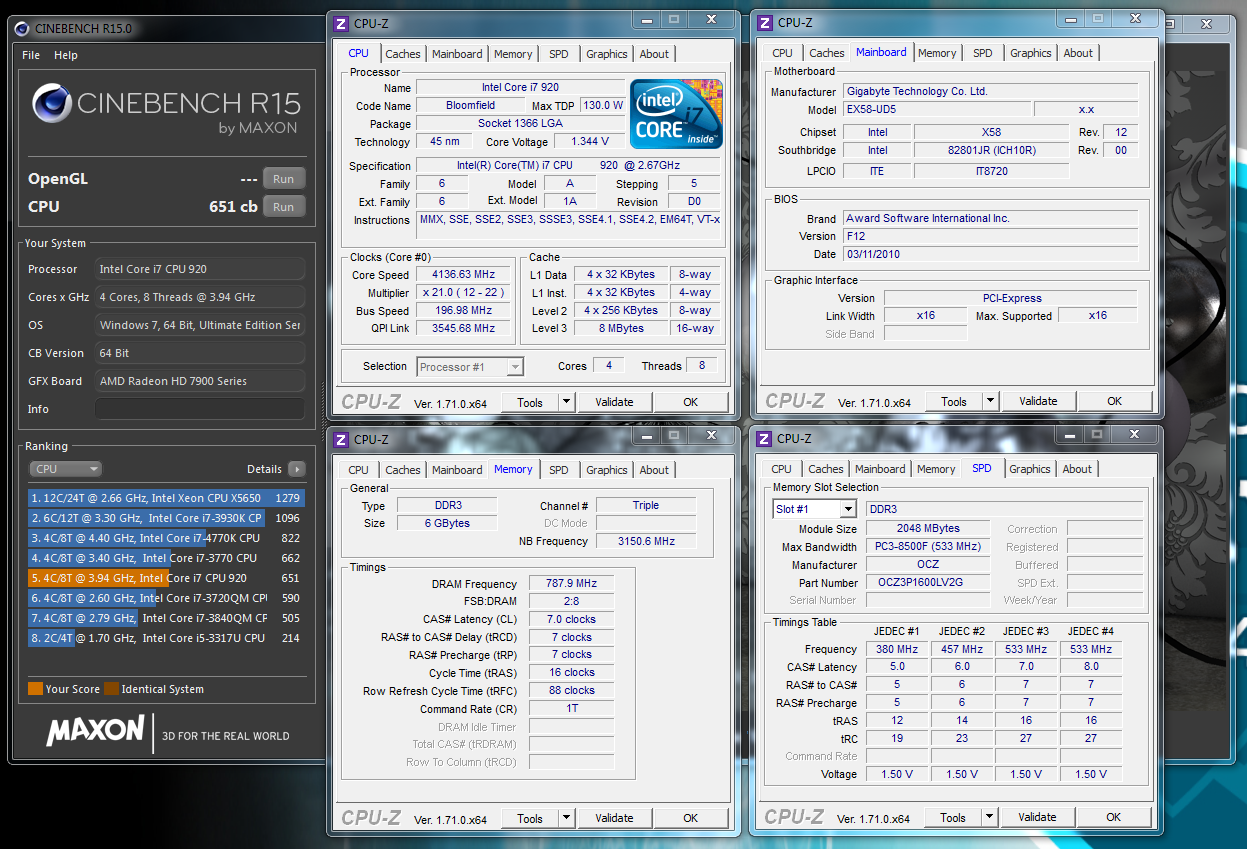The image size is (1247, 849).
Task: Click the CPU-Z Z icon in the SPD window title
Action: (x=765, y=438)
